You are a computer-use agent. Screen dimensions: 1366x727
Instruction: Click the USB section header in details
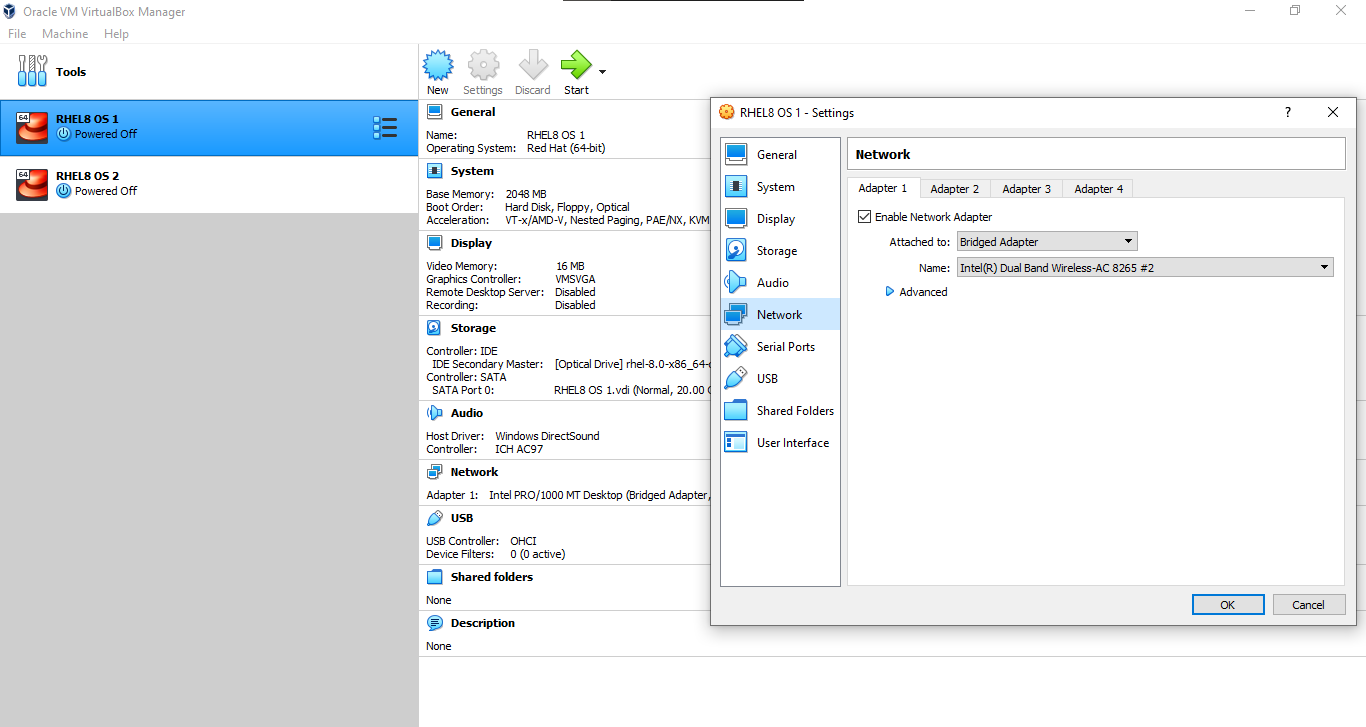coord(462,518)
